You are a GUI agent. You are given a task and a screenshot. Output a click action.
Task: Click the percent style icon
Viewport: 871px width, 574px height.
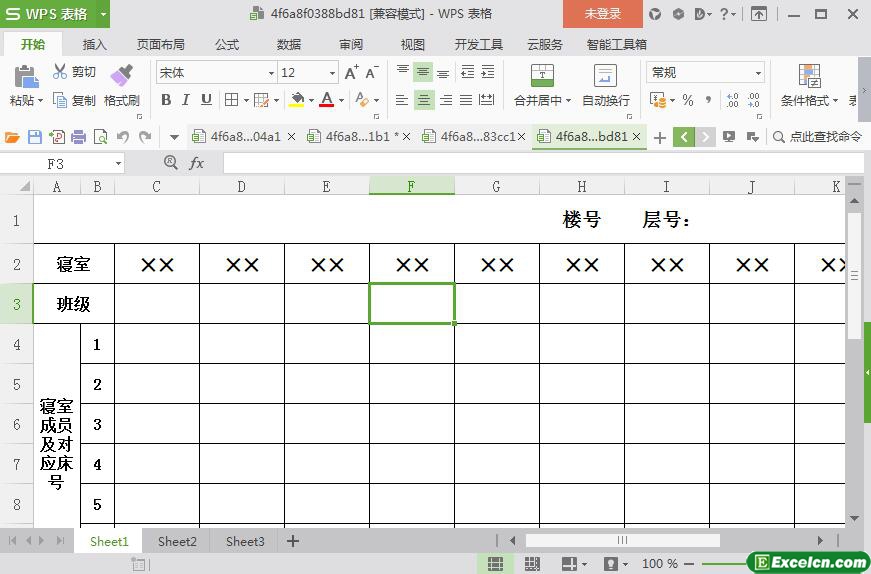click(688, 100)
